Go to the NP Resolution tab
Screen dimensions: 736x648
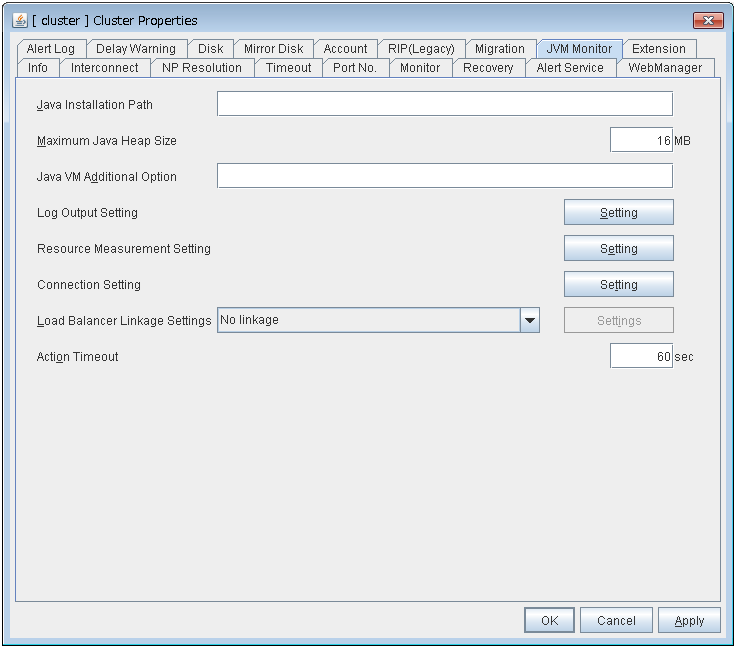[201, 68]
